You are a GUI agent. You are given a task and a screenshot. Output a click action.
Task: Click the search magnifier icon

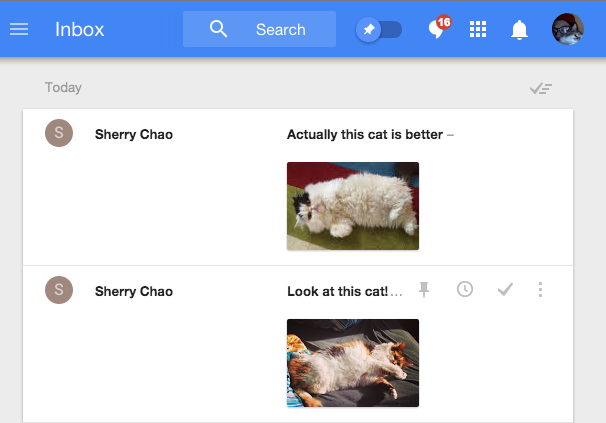click(x=219, y=29)
